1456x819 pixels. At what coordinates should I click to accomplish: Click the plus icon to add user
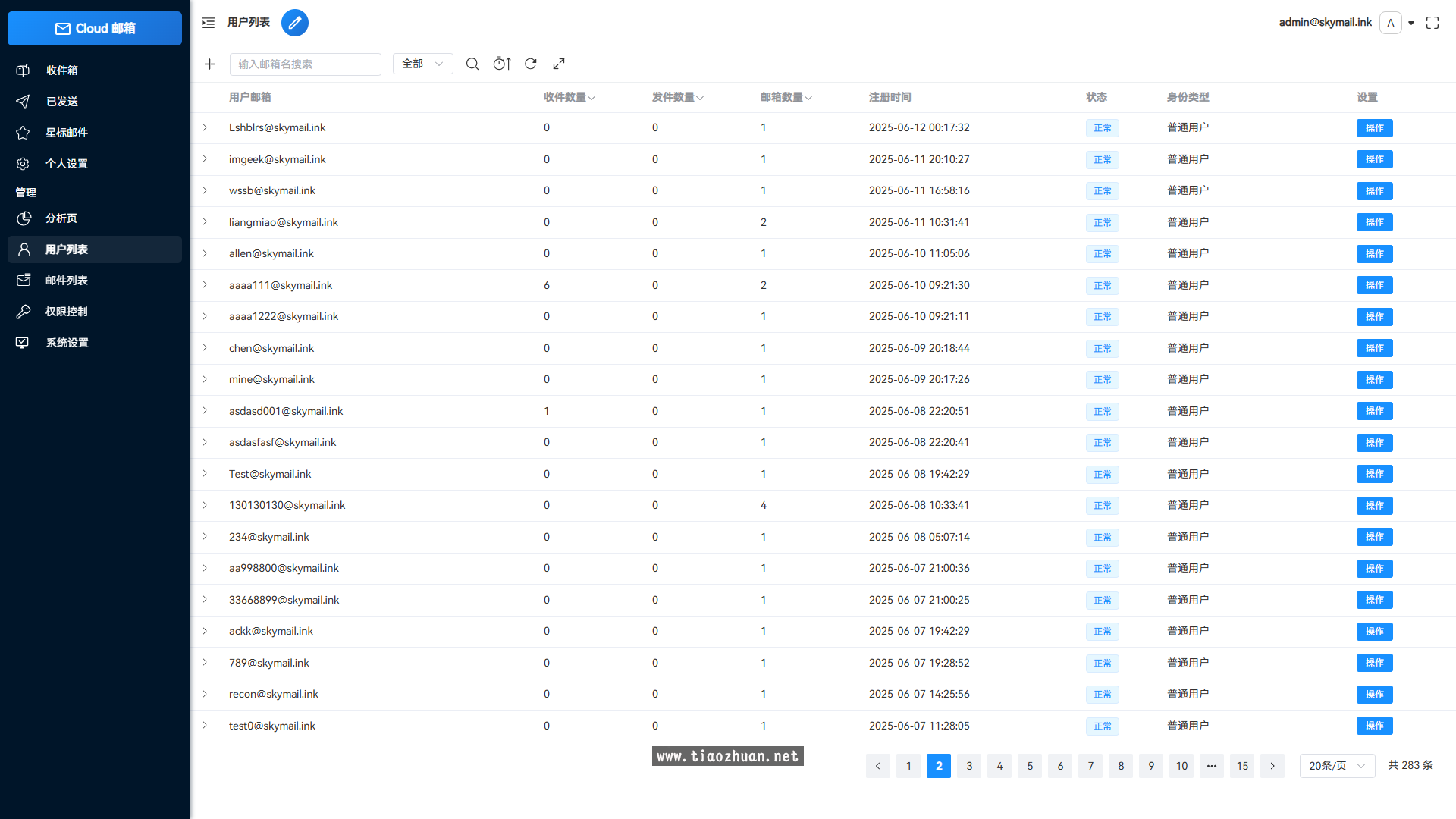(210, 64)
